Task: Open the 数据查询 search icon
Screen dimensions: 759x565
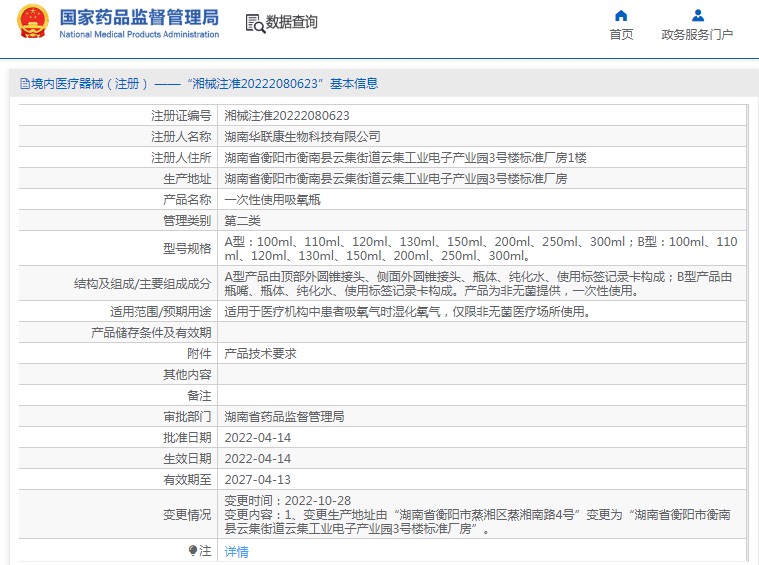Action: (255, 23)
